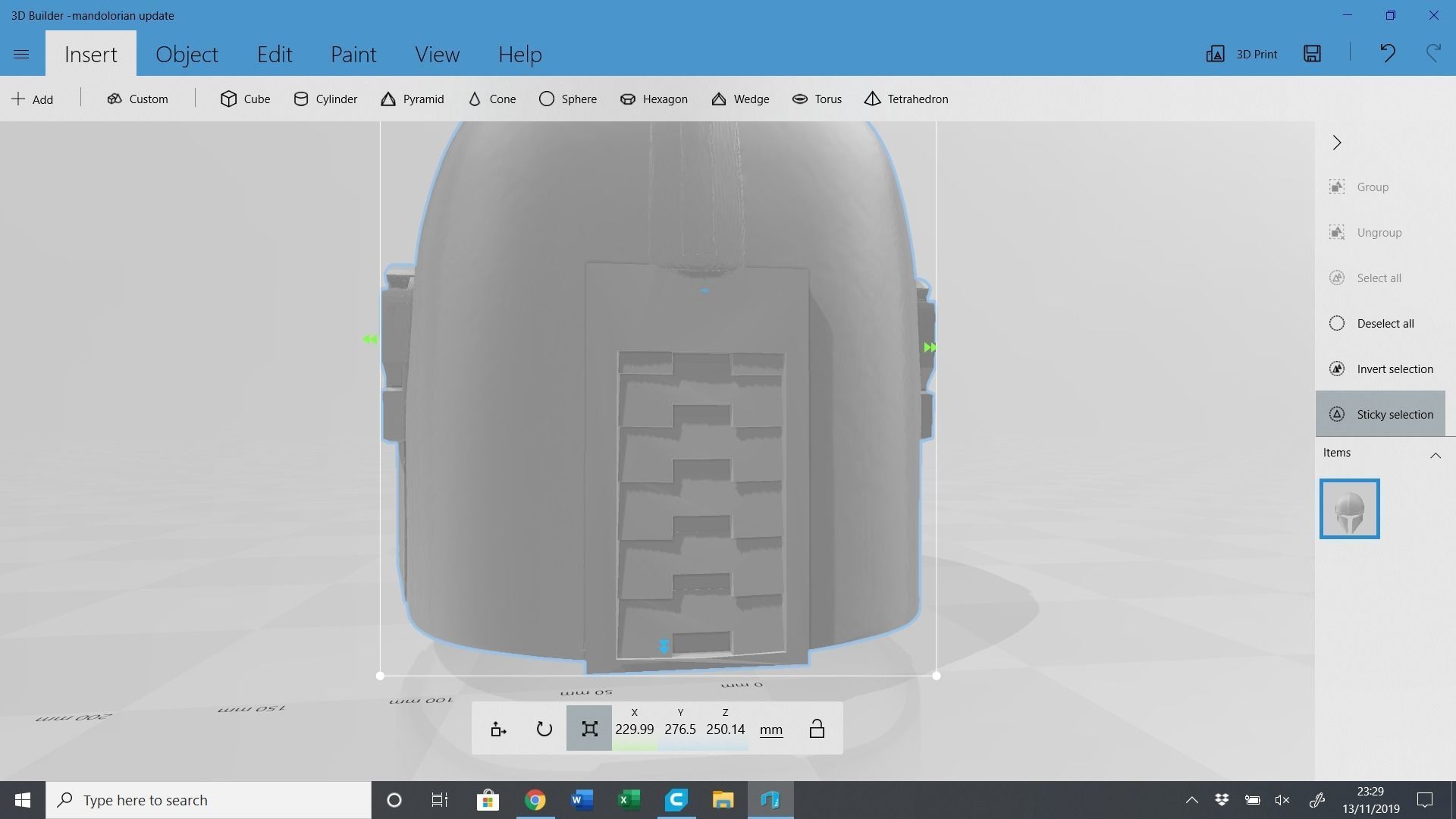Open Google Chrome from the taskbar
Viewport: 1456px width, 819px height.
pyautogui.click(x=535, y=800)
